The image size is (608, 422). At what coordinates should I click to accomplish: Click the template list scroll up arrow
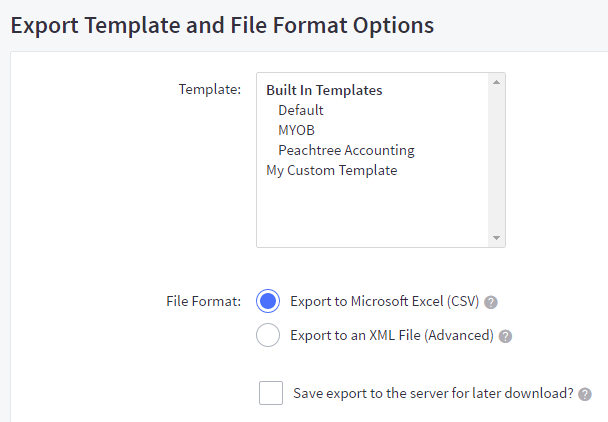coord(496,83)
